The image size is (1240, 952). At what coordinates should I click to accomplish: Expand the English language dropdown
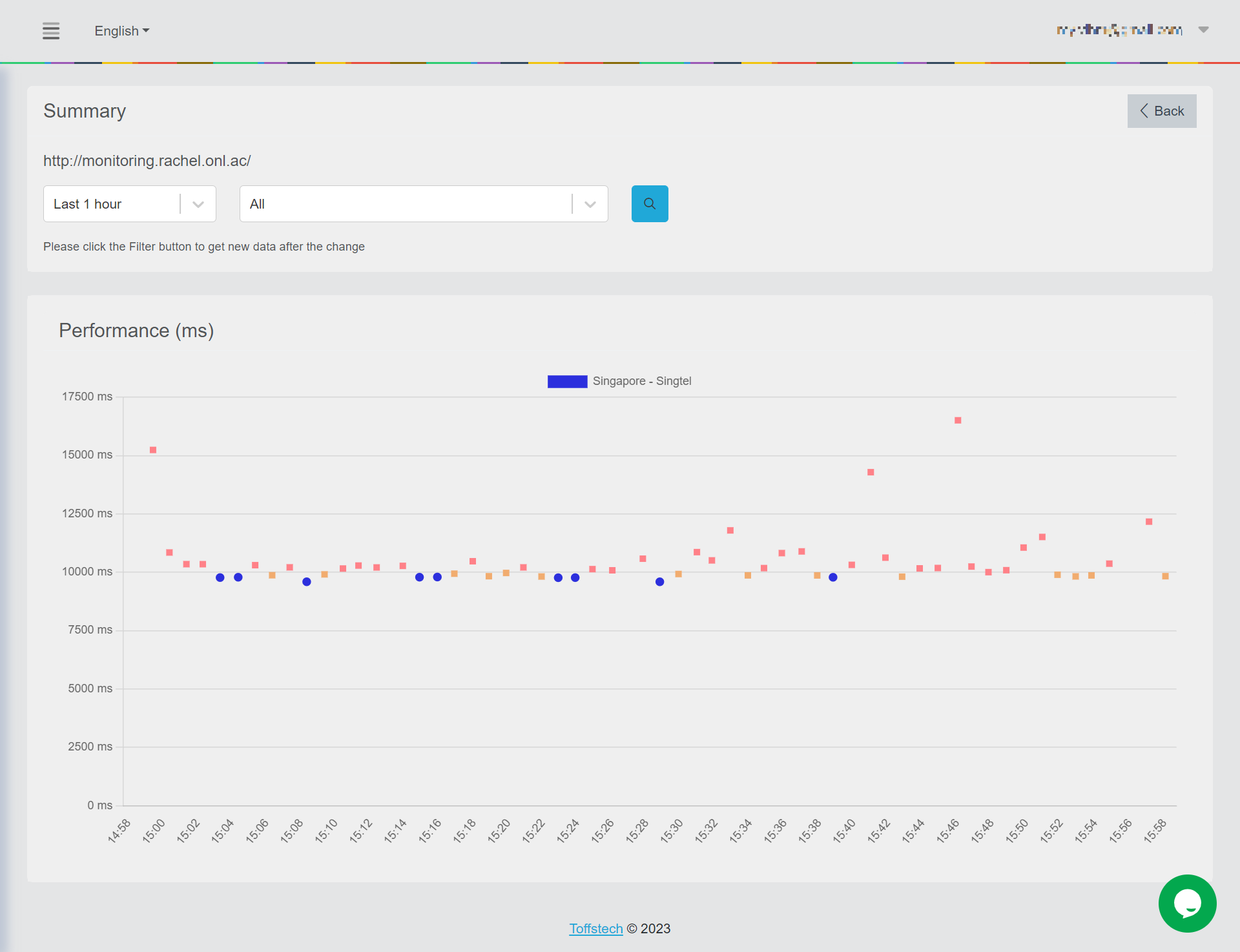coord(121,31)
